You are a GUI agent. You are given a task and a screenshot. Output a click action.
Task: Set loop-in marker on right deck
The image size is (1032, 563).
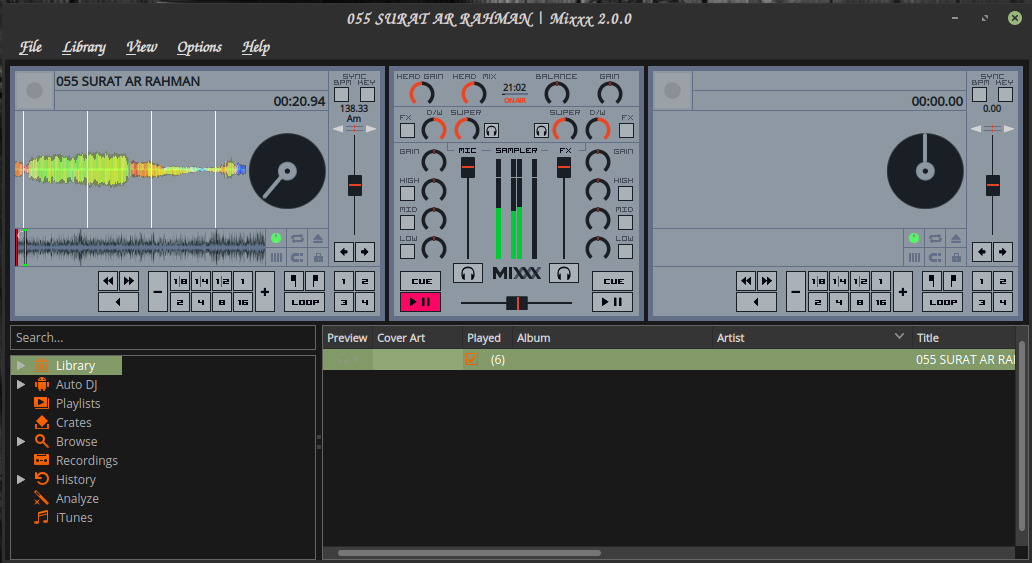932,281
